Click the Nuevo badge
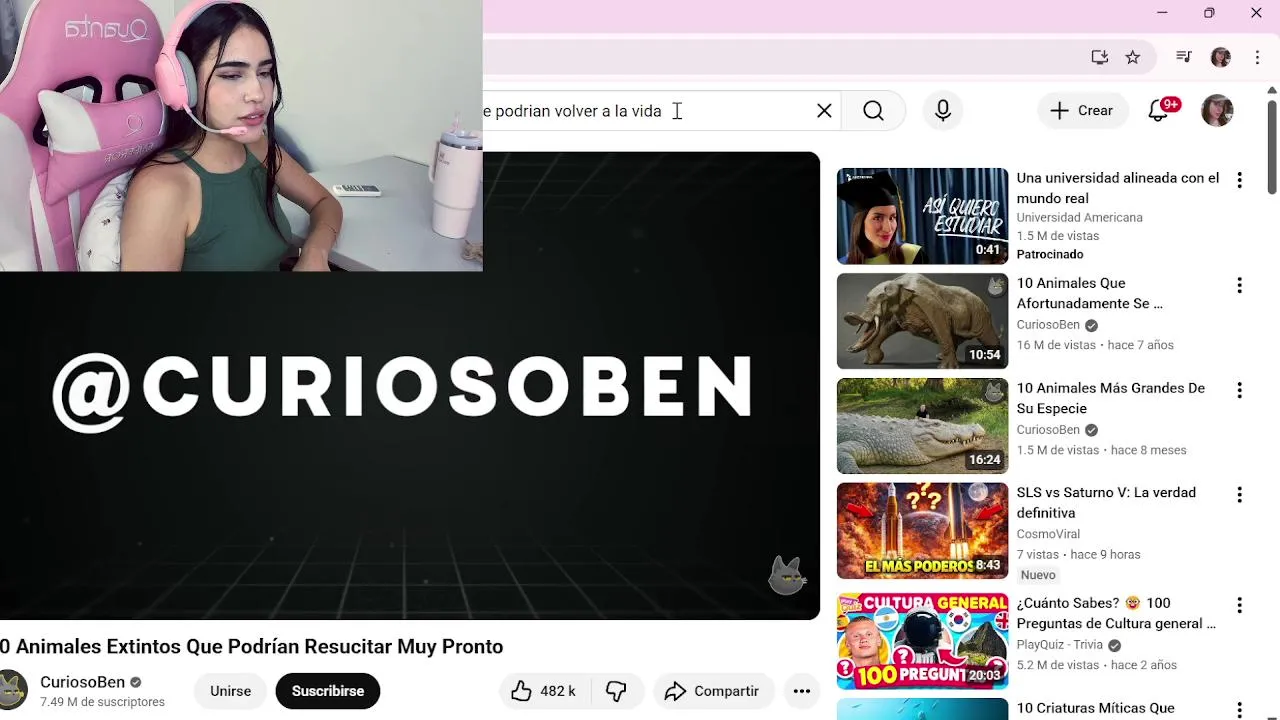Viewport: 1280px width, 720px height. pos(1038,575)
